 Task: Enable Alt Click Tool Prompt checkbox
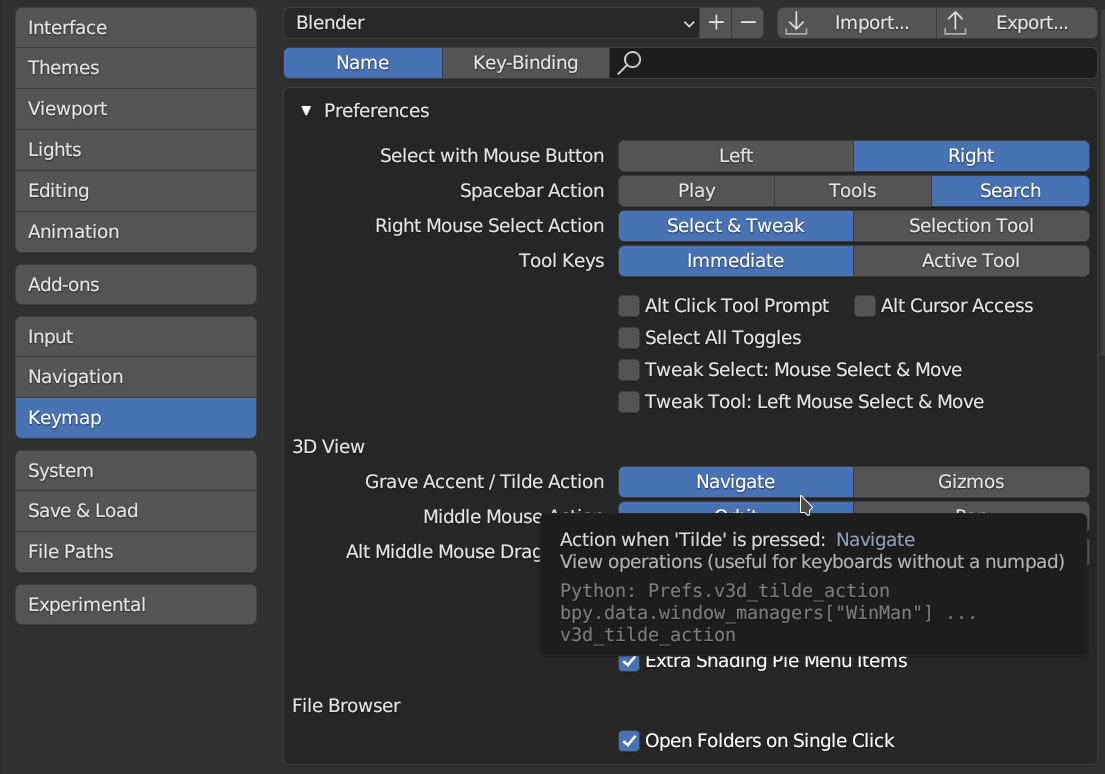coord(629,306)
